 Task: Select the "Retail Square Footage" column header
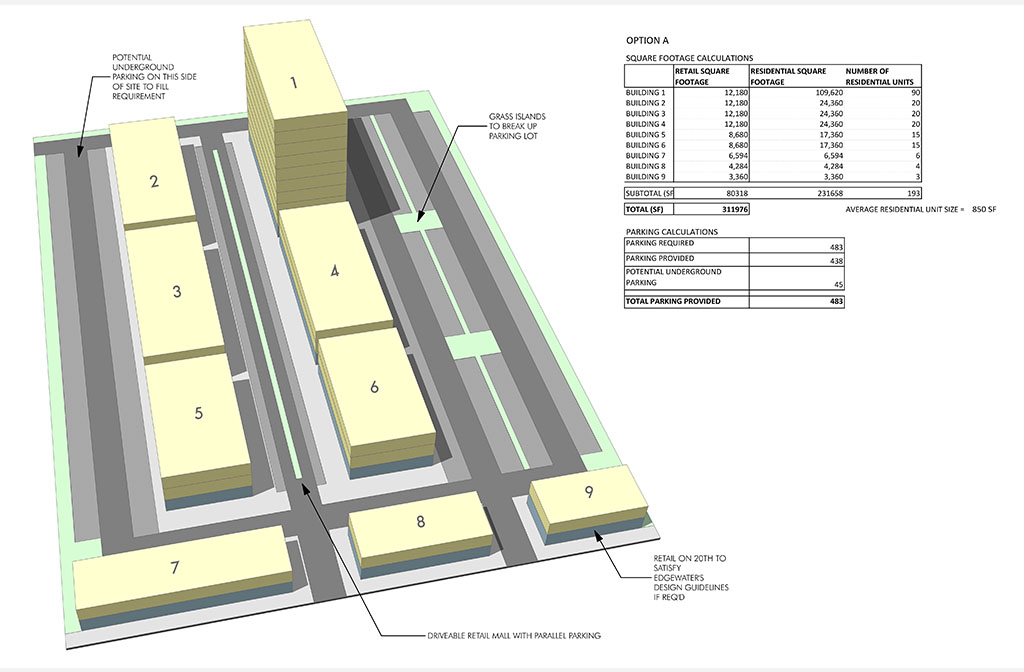click(711, 76)
